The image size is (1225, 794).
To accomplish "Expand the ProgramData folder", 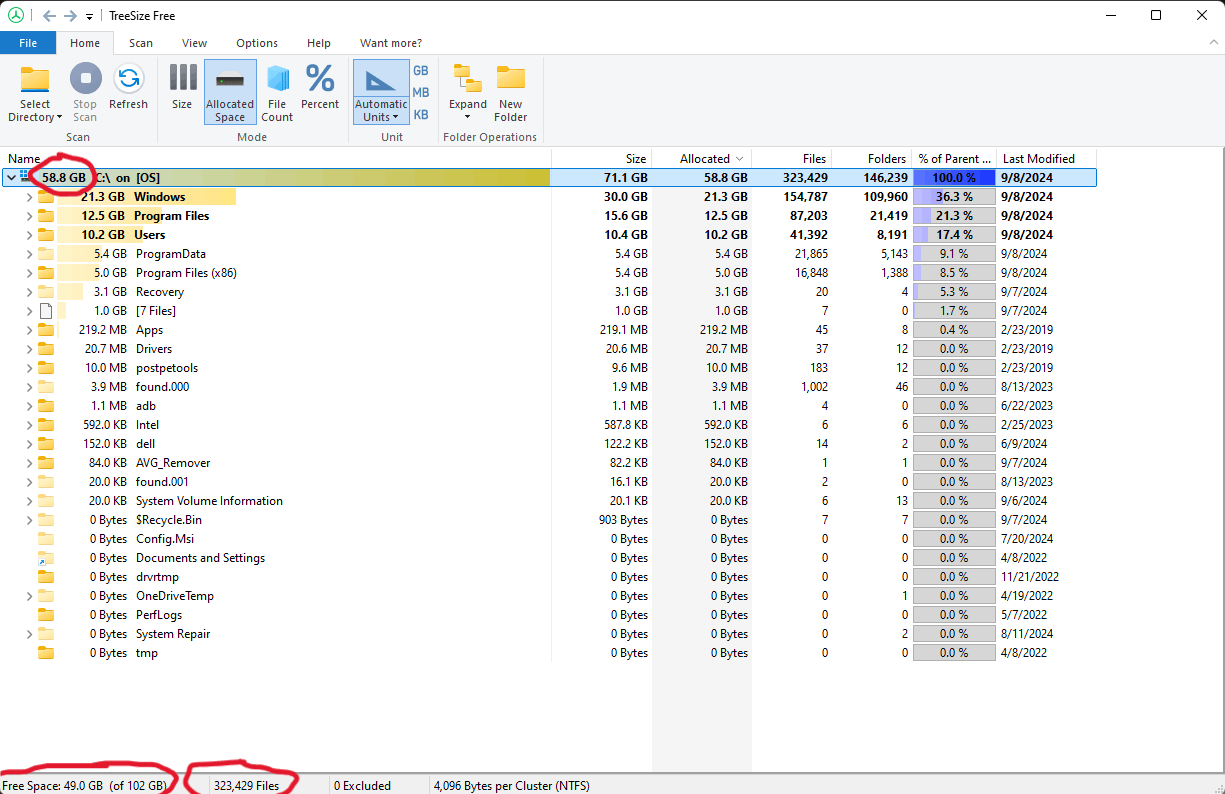I will [29, 254].
